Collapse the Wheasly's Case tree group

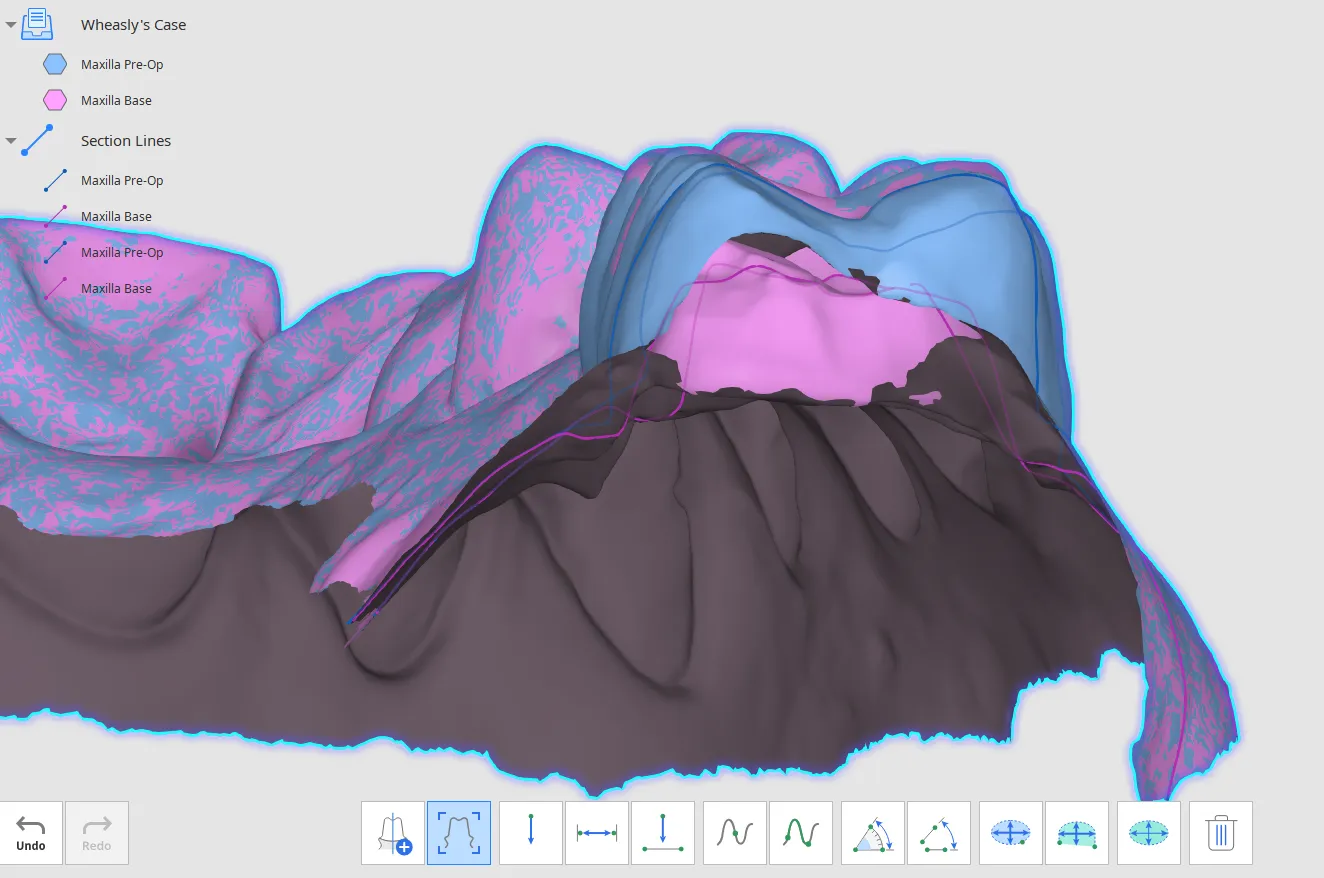(x=10, y=24)
